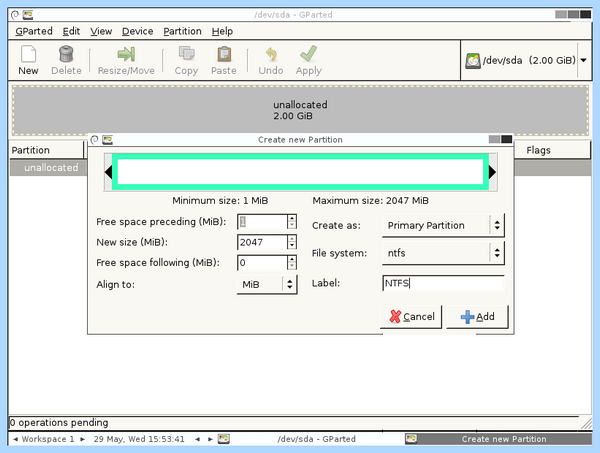
Task: Click the Create new Partition taskbar entry
Action: point(497,439)
